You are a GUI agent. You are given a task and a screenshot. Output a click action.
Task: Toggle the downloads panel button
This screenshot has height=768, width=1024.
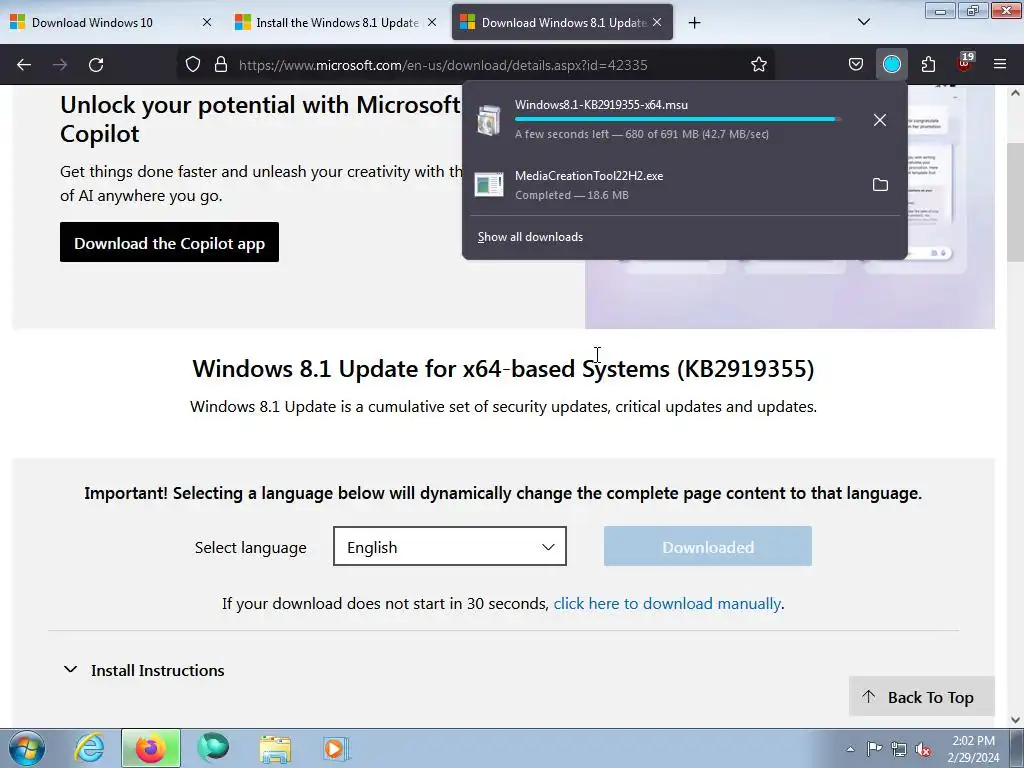891,65
